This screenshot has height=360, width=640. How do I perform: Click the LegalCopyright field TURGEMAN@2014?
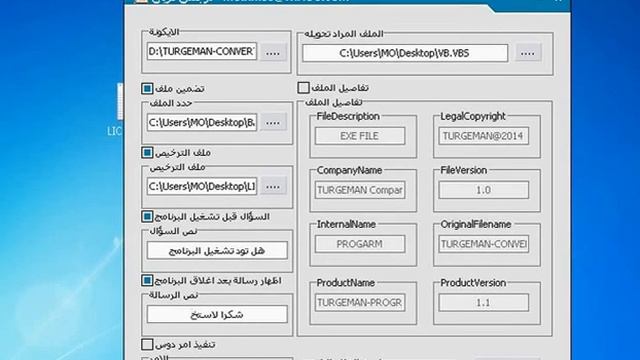click(483, 136)
